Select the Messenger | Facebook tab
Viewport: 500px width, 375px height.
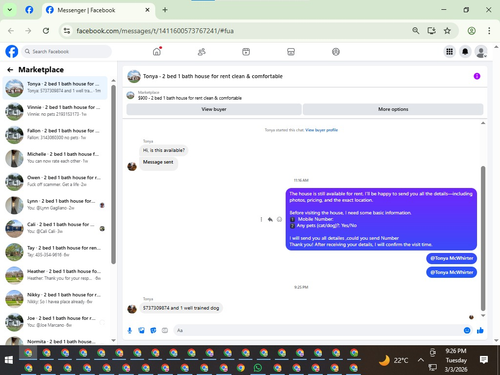pos(98,10)
